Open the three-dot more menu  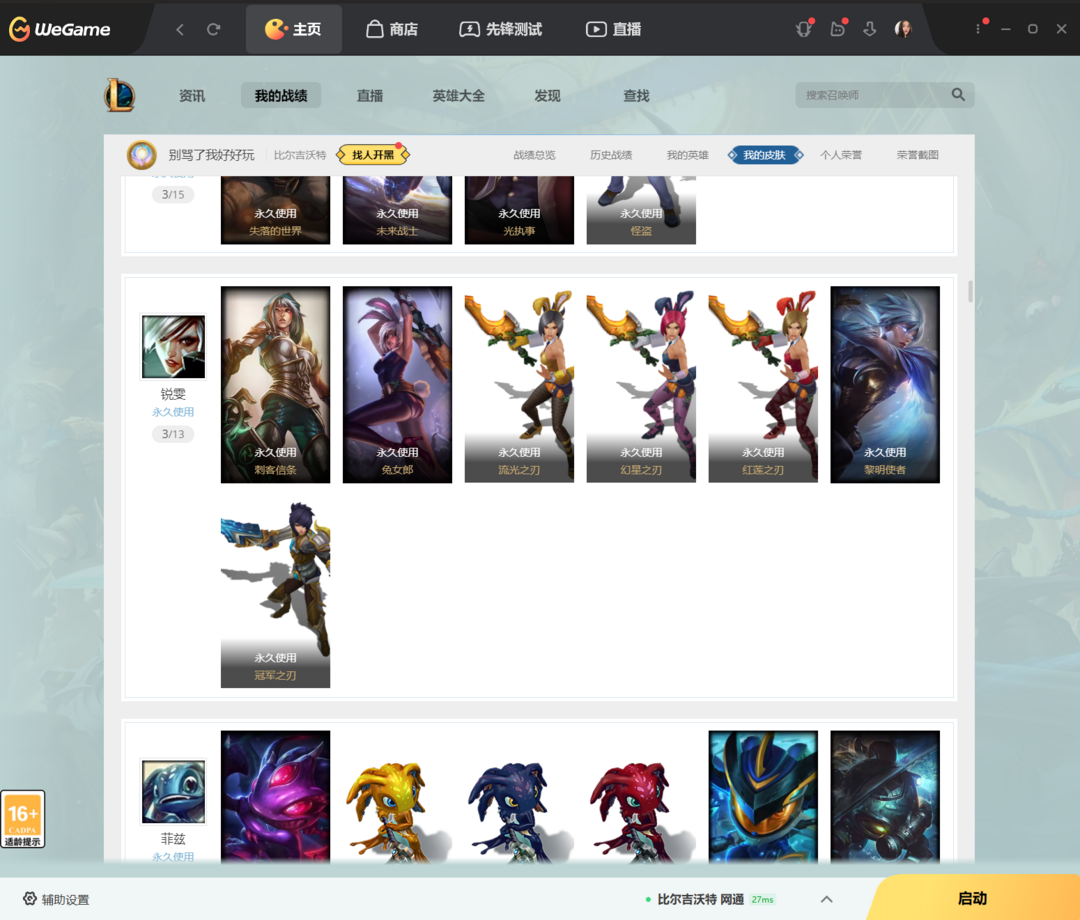pyautogui.click(x=978, y=29)
